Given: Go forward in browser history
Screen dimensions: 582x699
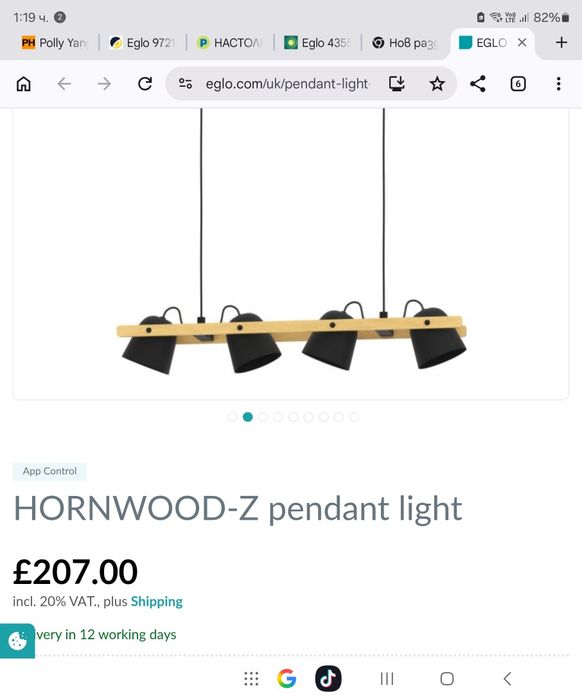Looking at the screenshot, I should (104, 84).
